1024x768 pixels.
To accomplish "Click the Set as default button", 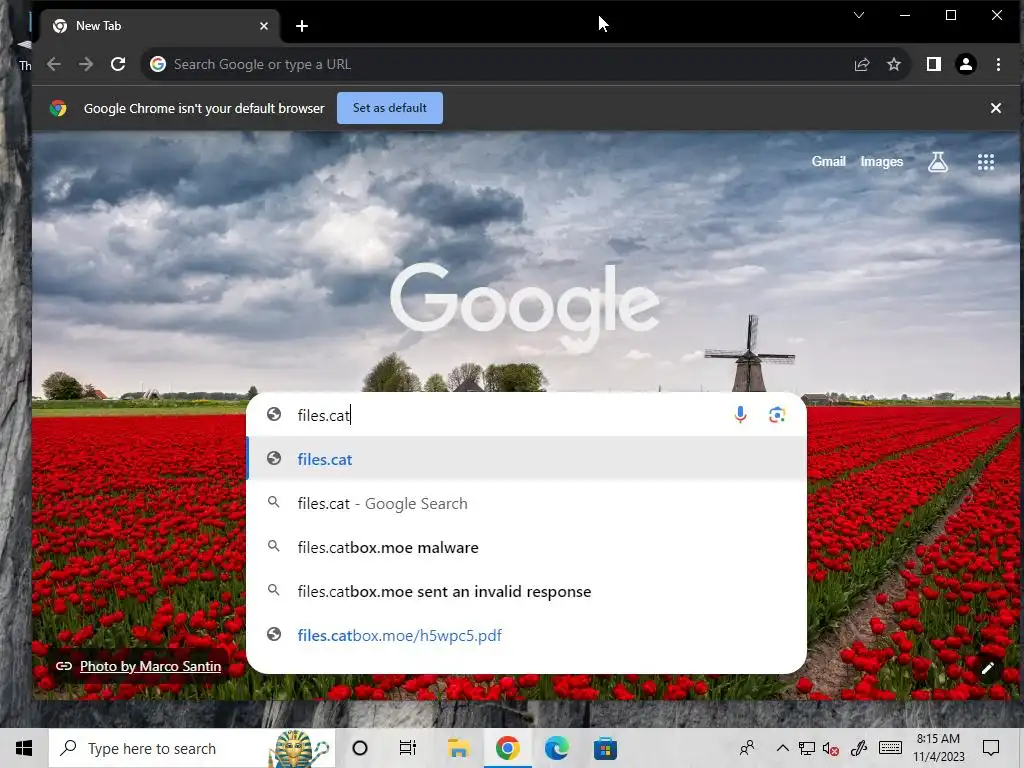I will click(x=390, y=108).
